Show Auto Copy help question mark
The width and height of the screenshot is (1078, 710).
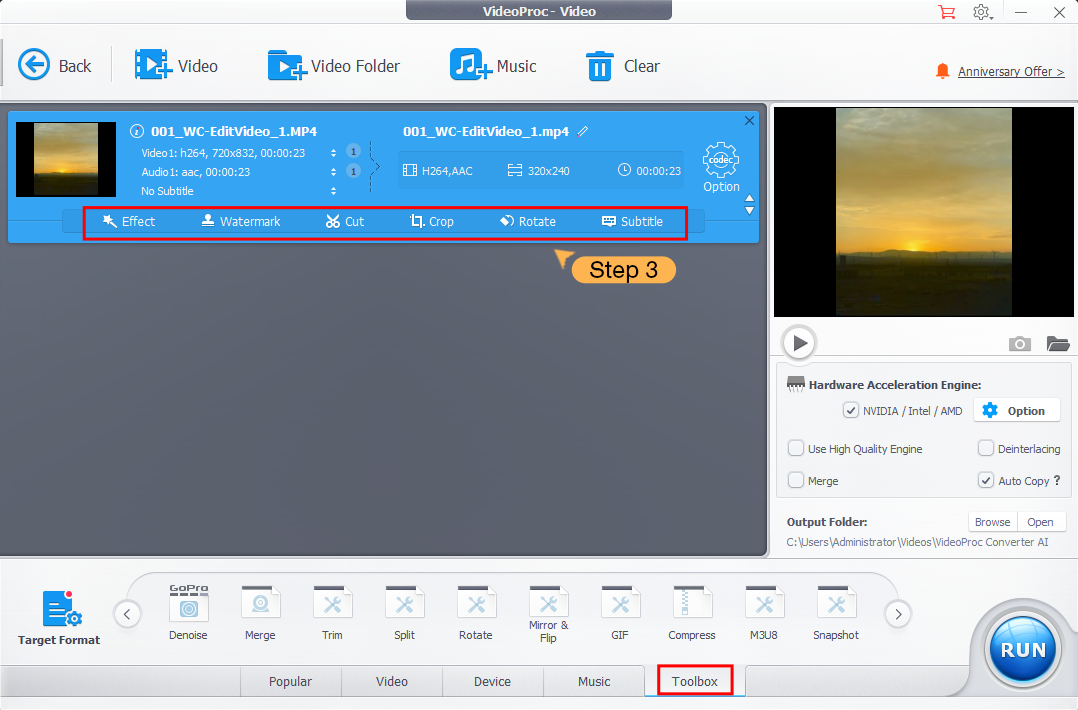pos(1057,480)
